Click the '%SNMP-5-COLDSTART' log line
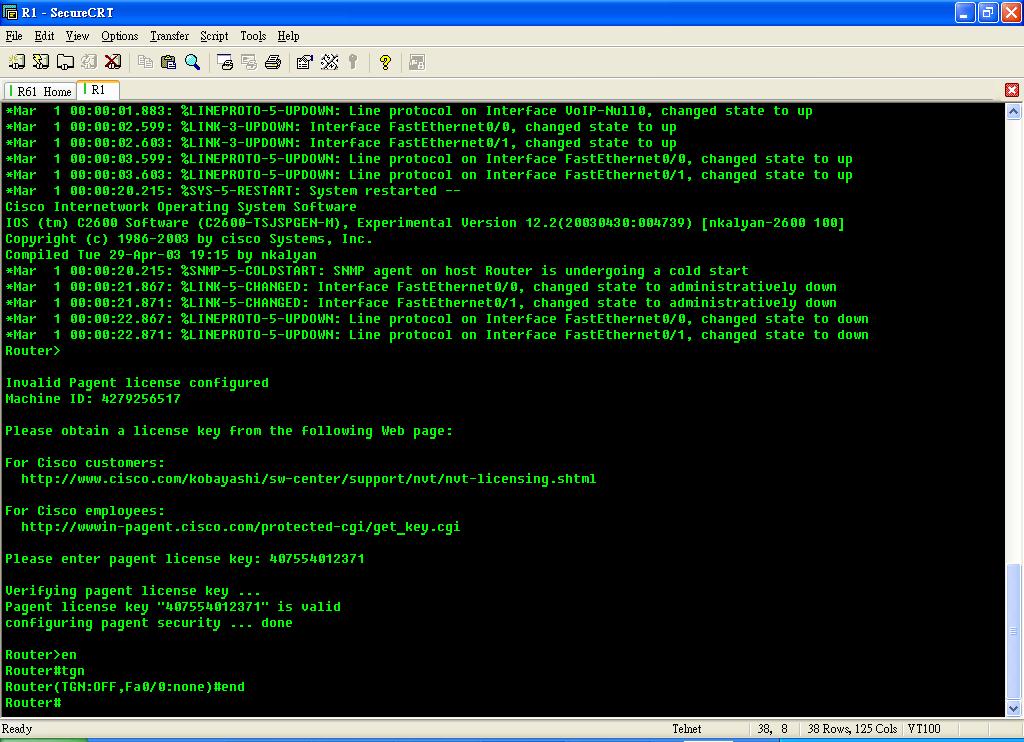Screen dimensions: 1024x742 (377, 270)
